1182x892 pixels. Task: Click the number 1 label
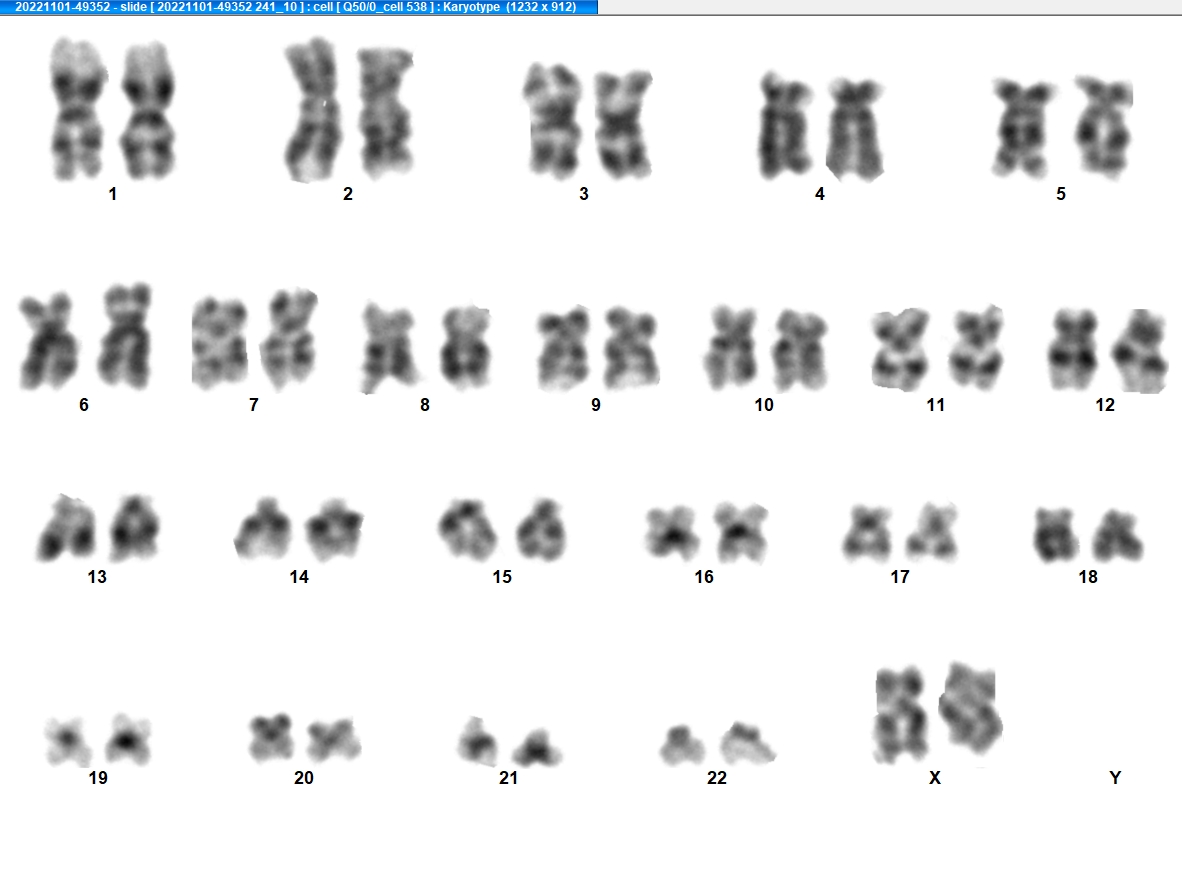[112, 194]
